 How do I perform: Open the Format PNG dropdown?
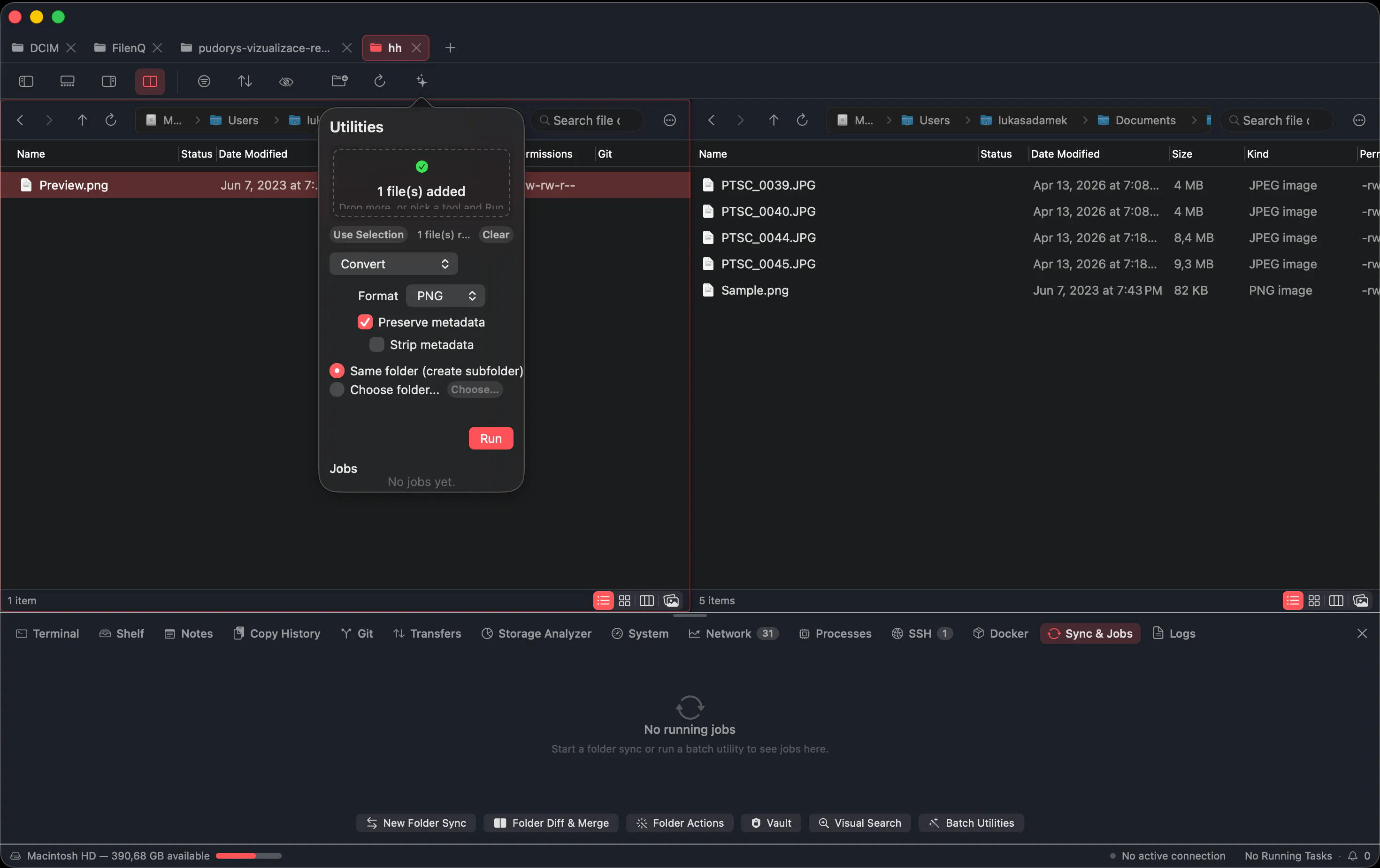446,296
